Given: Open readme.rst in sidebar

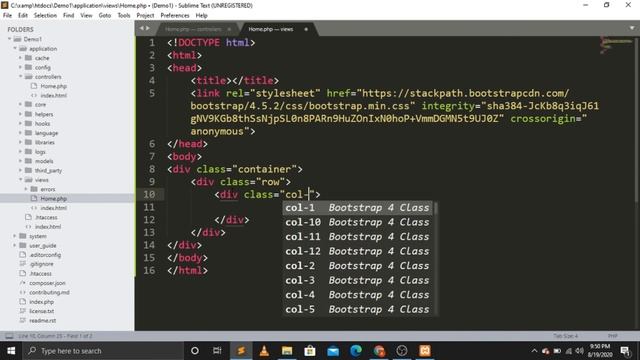Looking at the screenshot, I should click(42, 320).
